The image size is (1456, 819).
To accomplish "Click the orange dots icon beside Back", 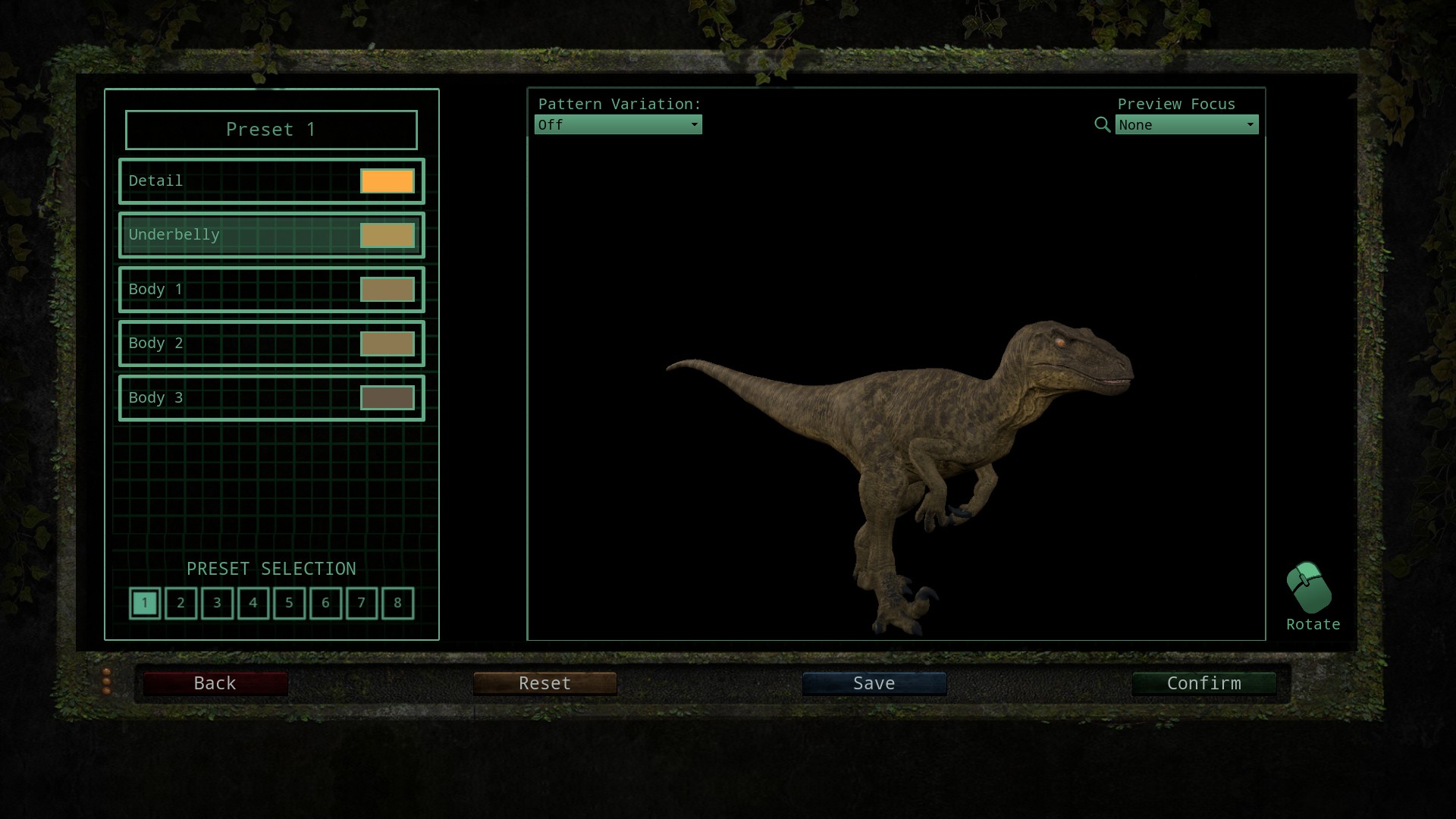I will coord(106,682).
